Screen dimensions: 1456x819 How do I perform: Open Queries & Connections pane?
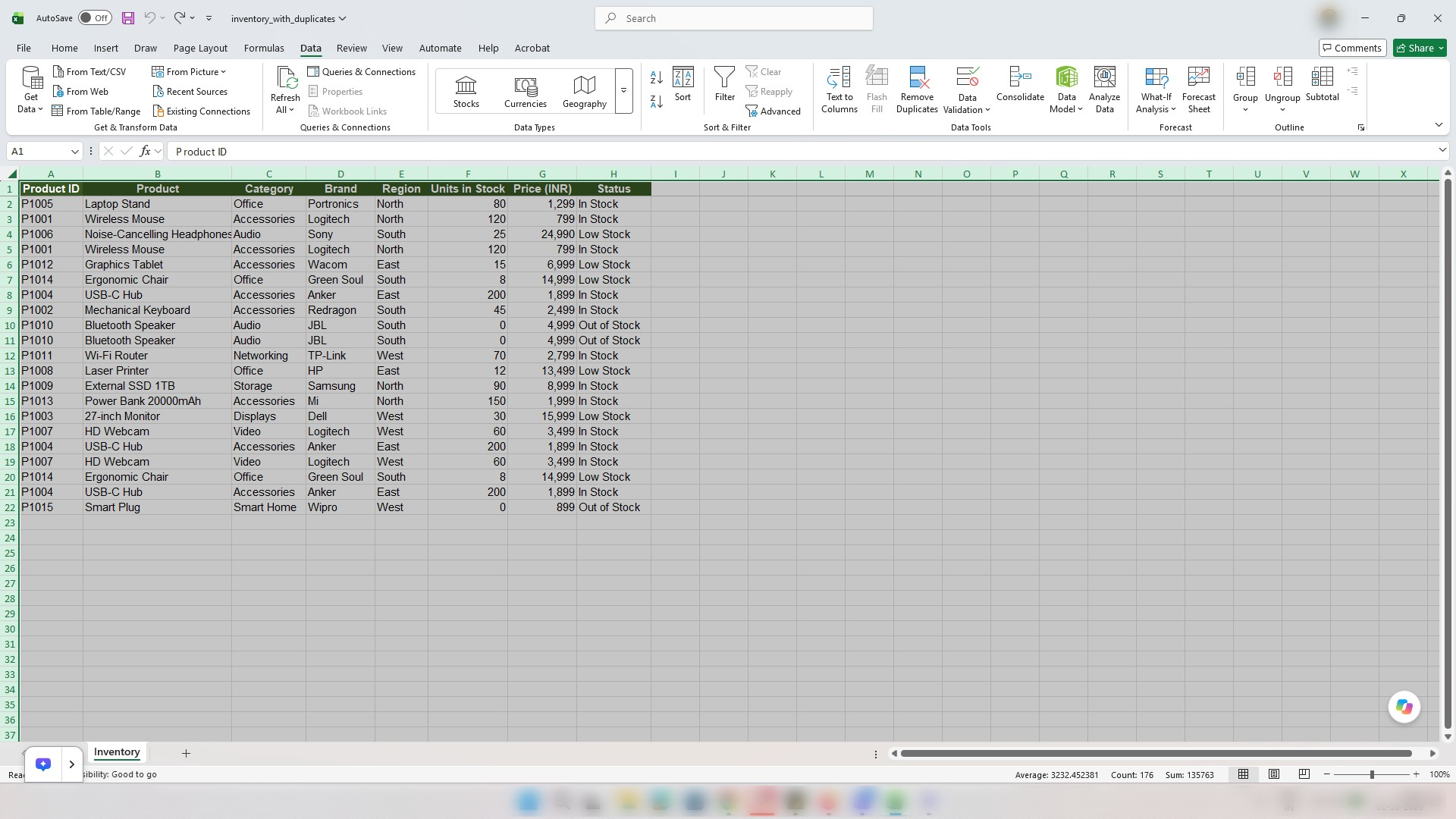coord(361,71)
